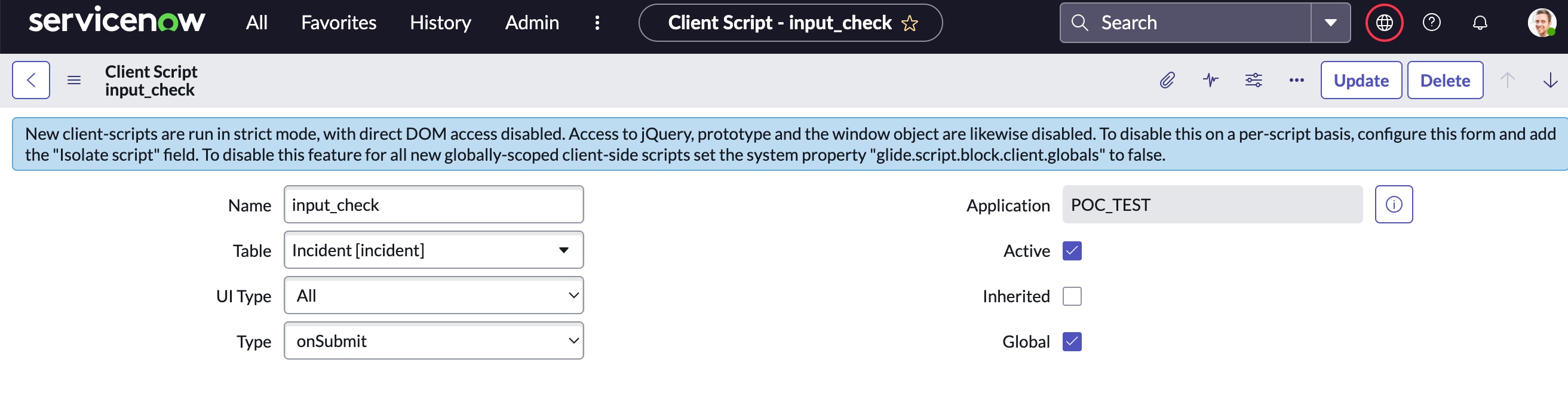Go to previous record with up arrow
Viewport: 1568px width, 402px height.
click(x=1507, y=80)
